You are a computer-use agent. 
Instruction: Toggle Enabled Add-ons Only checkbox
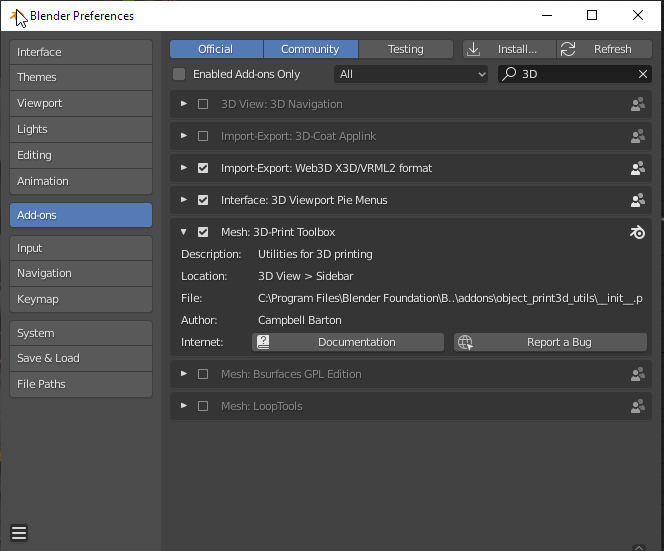point(179,74)
